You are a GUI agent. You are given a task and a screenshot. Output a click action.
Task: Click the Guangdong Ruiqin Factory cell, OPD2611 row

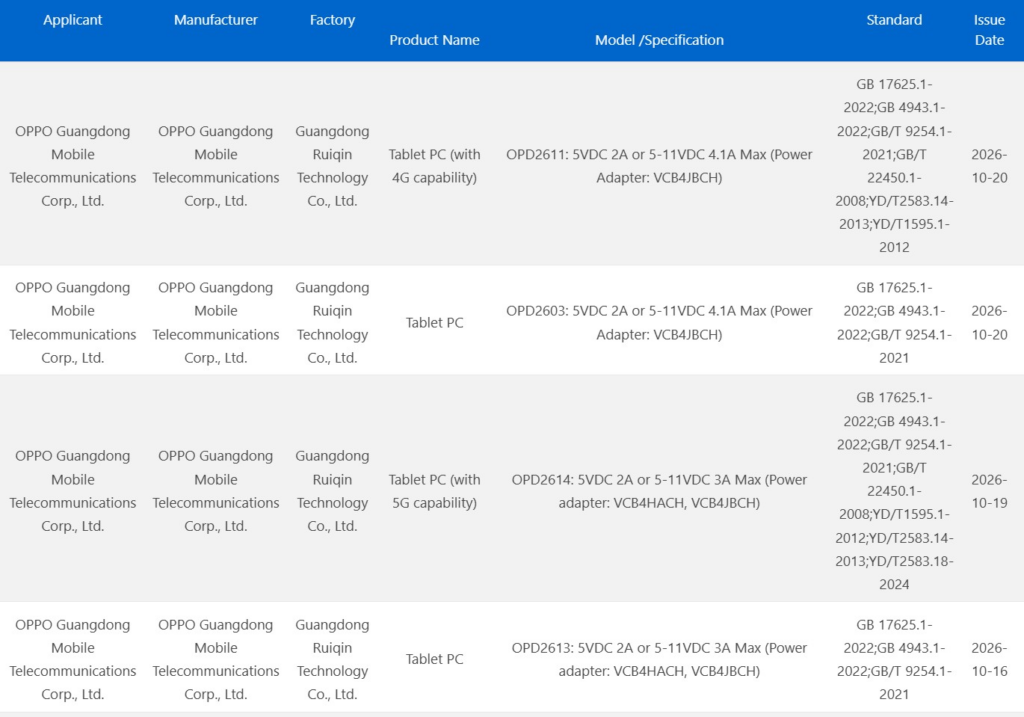tap(332, 166)
